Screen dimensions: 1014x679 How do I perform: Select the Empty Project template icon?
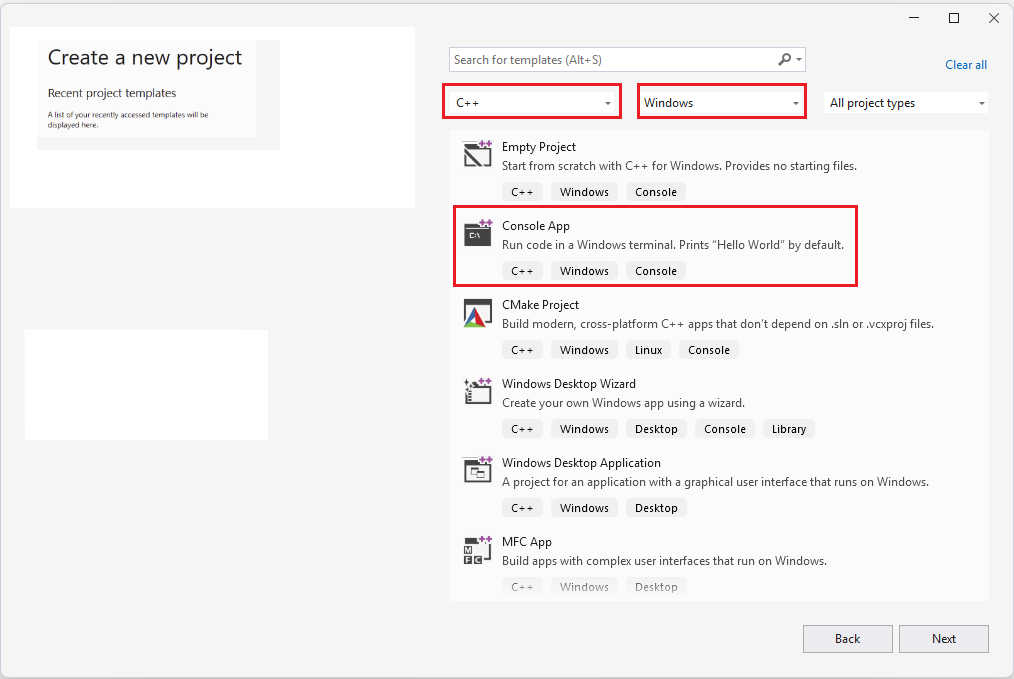pyautogui.click(x=477, y=155)
